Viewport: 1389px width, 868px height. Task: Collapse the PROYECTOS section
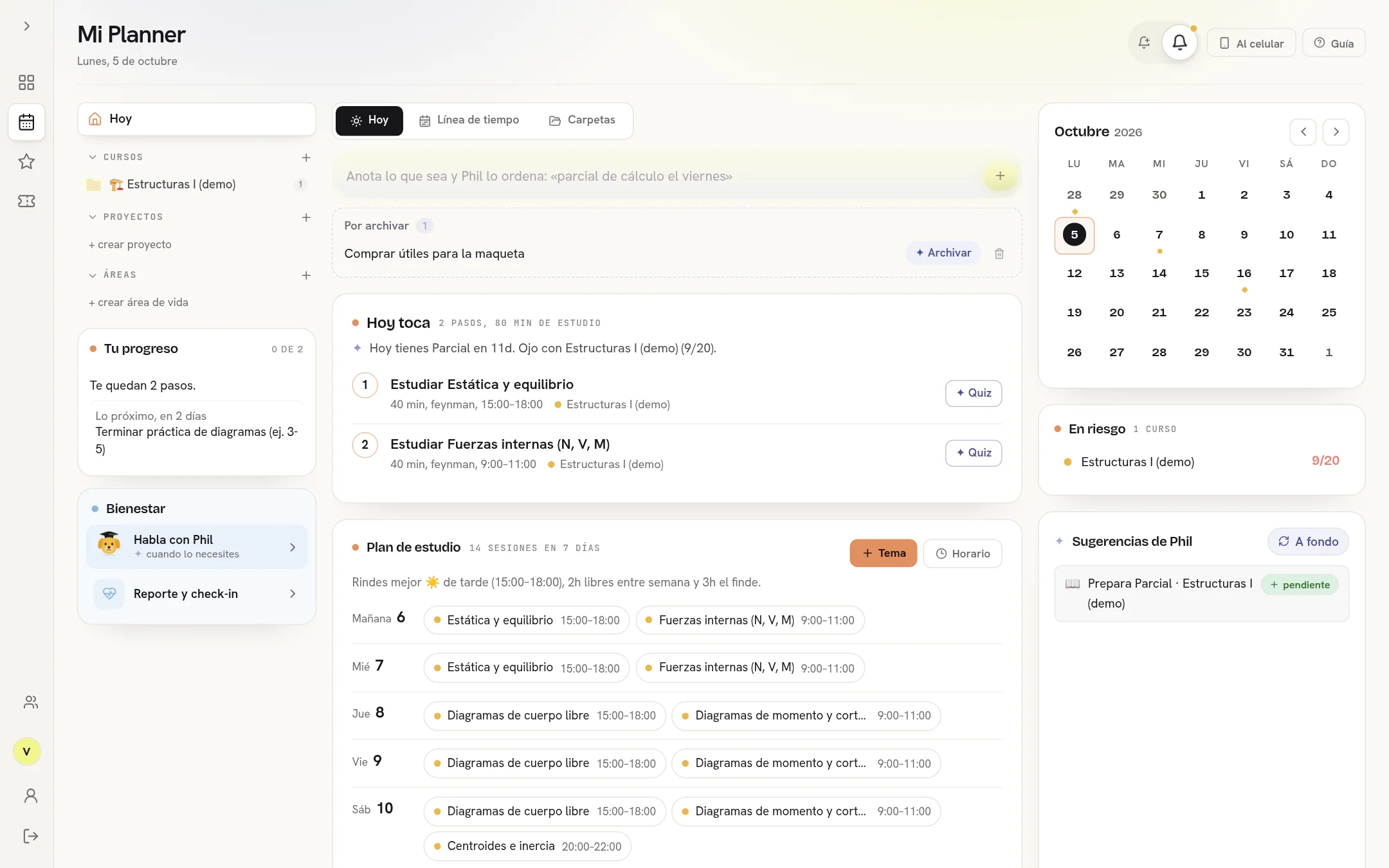pyautogui.click(x=93, y=217)
